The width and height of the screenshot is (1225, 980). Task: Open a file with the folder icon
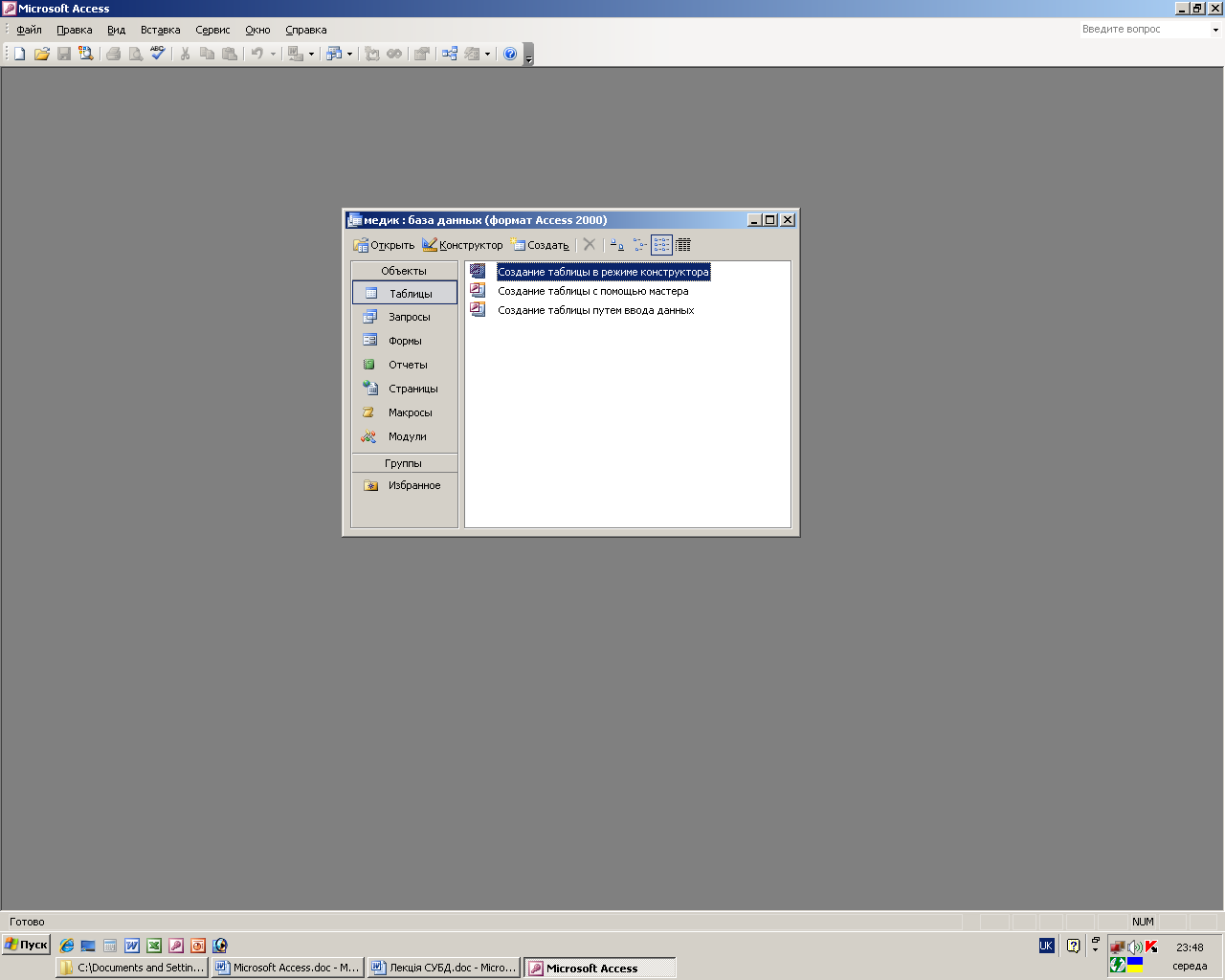coord(41,54)
